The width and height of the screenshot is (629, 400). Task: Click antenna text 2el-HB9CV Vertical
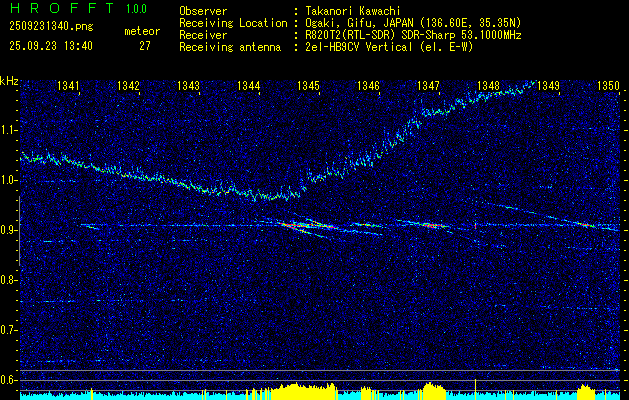click(359, 47)
